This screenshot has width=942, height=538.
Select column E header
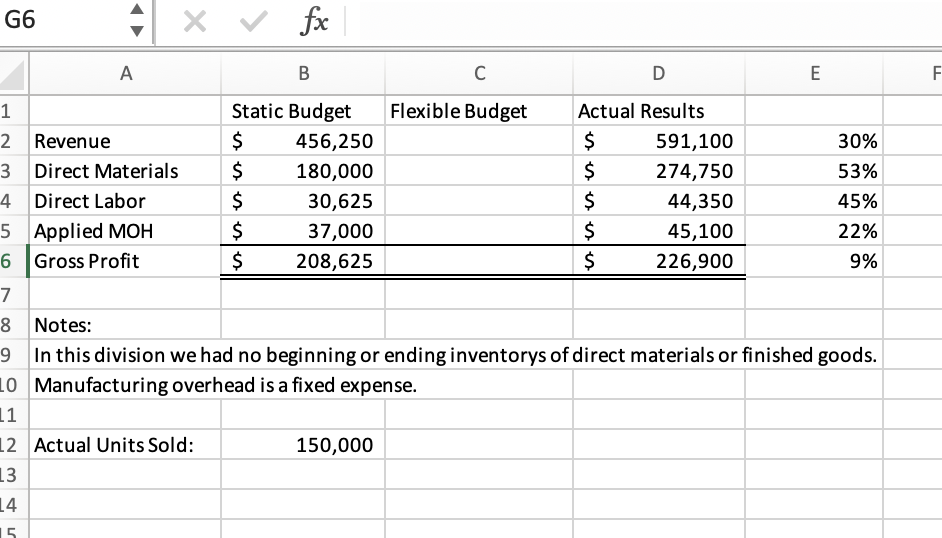pyautogui.click(x=815, y=73)
